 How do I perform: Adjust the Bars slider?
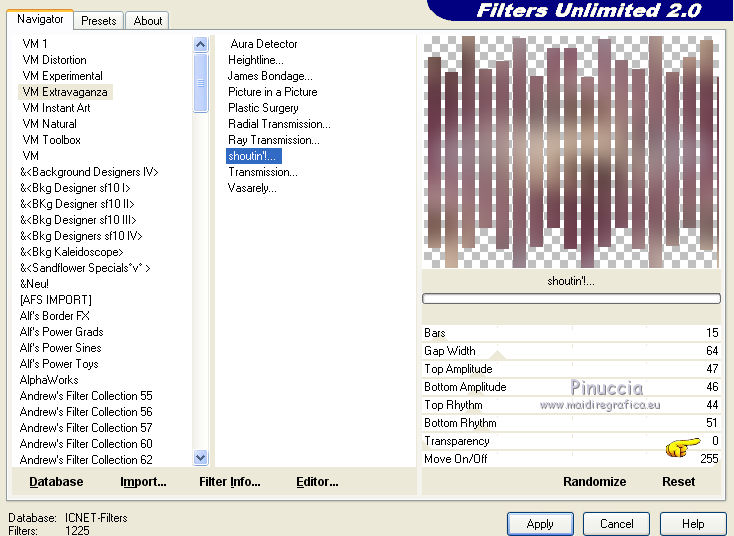571,333
